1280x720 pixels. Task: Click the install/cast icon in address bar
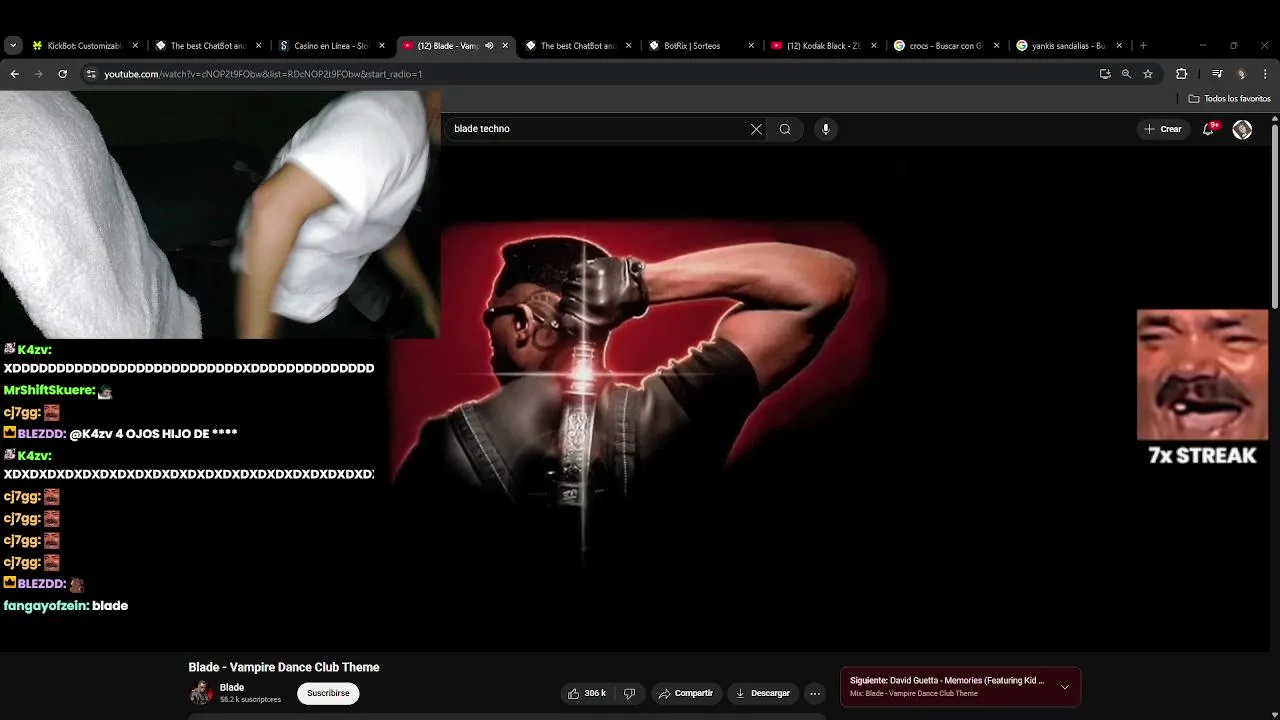(1105, 74)
